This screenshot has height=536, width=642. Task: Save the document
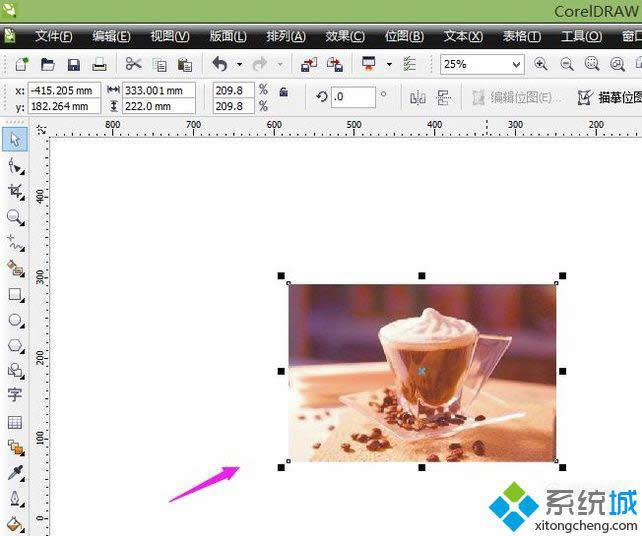74,65
